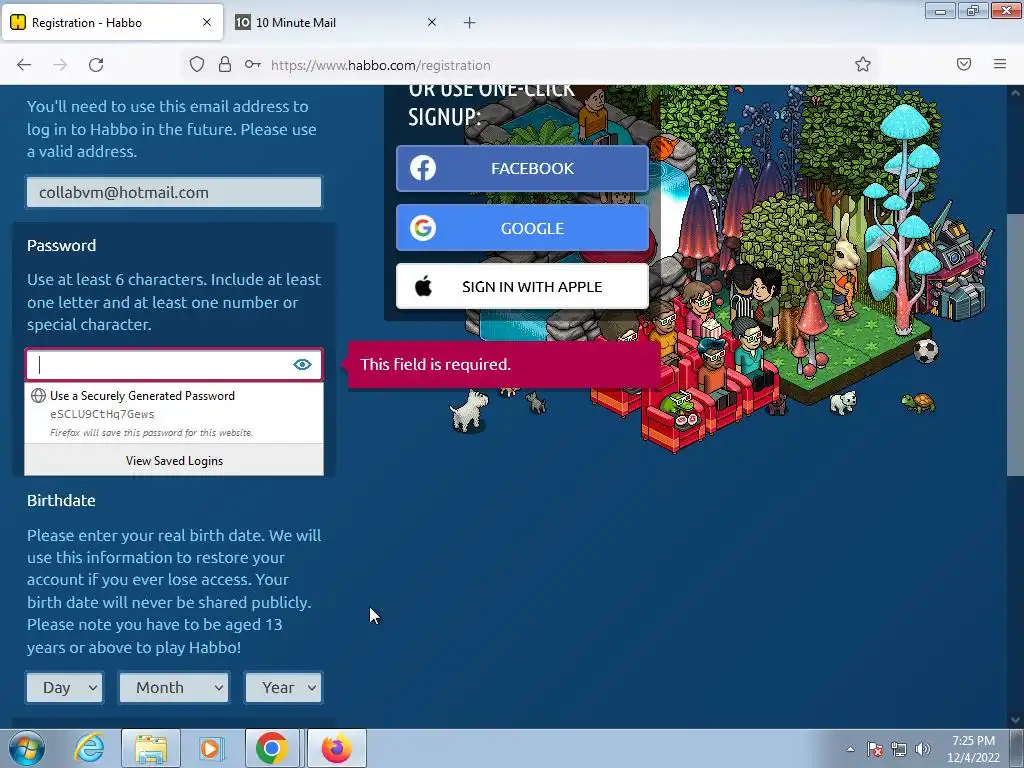
Task: Open the Action Center flag icon
Action: point(874,749)
